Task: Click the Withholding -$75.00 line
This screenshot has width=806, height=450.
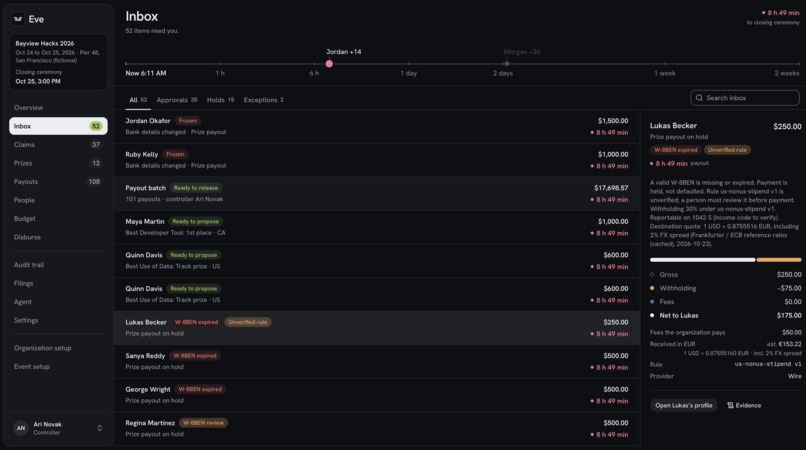Action: tap(725, 288)
